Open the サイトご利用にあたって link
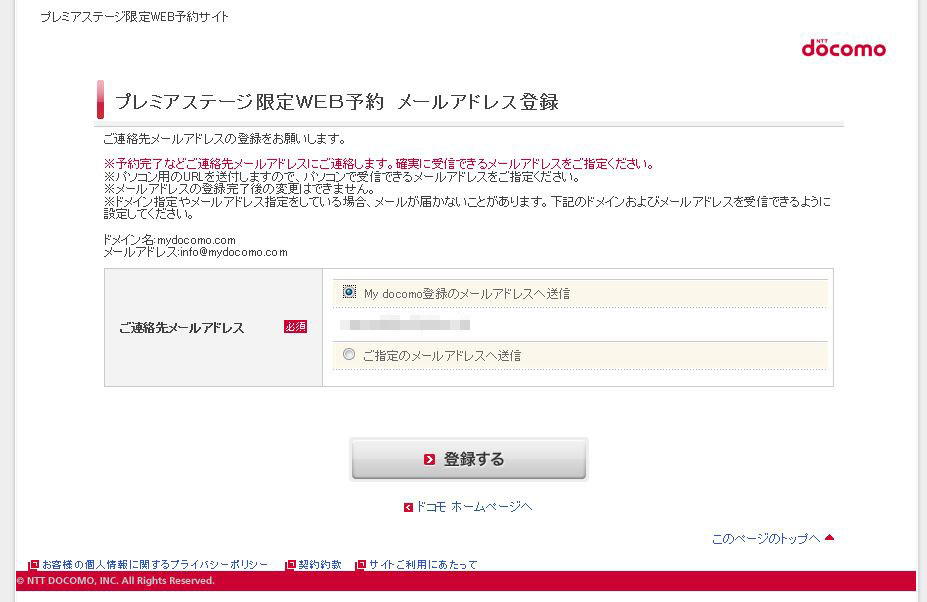The height and width of the screenshot is (602, 927). pyautogui.click(x=423, y=565)
